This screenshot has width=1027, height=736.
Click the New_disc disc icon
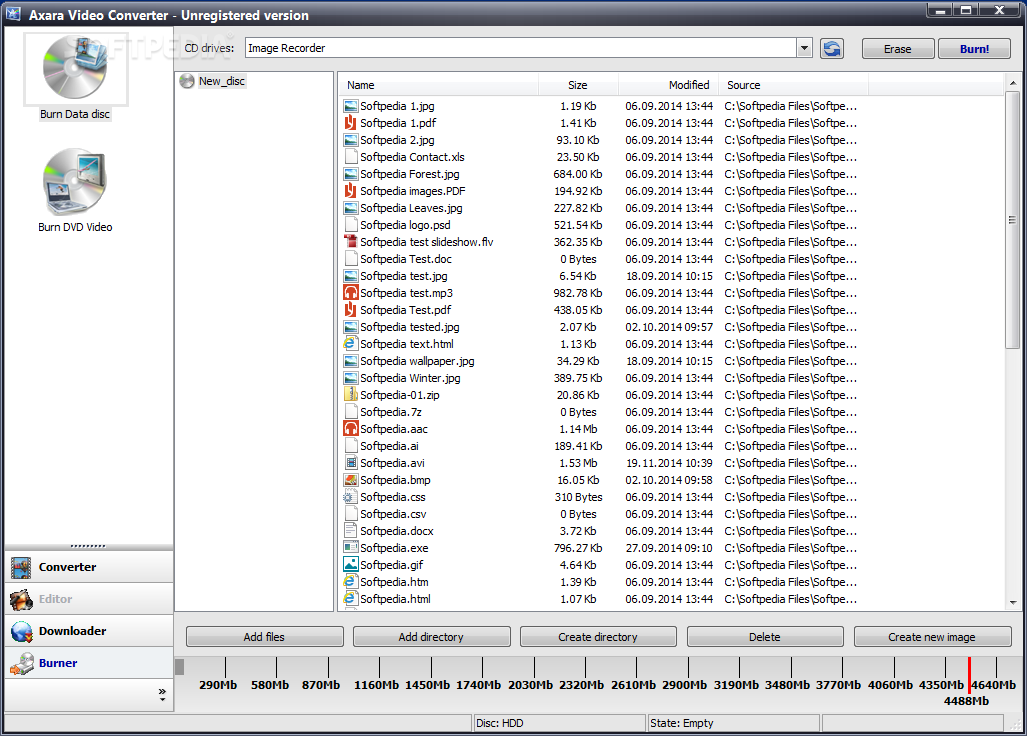(x=187, y=81)
